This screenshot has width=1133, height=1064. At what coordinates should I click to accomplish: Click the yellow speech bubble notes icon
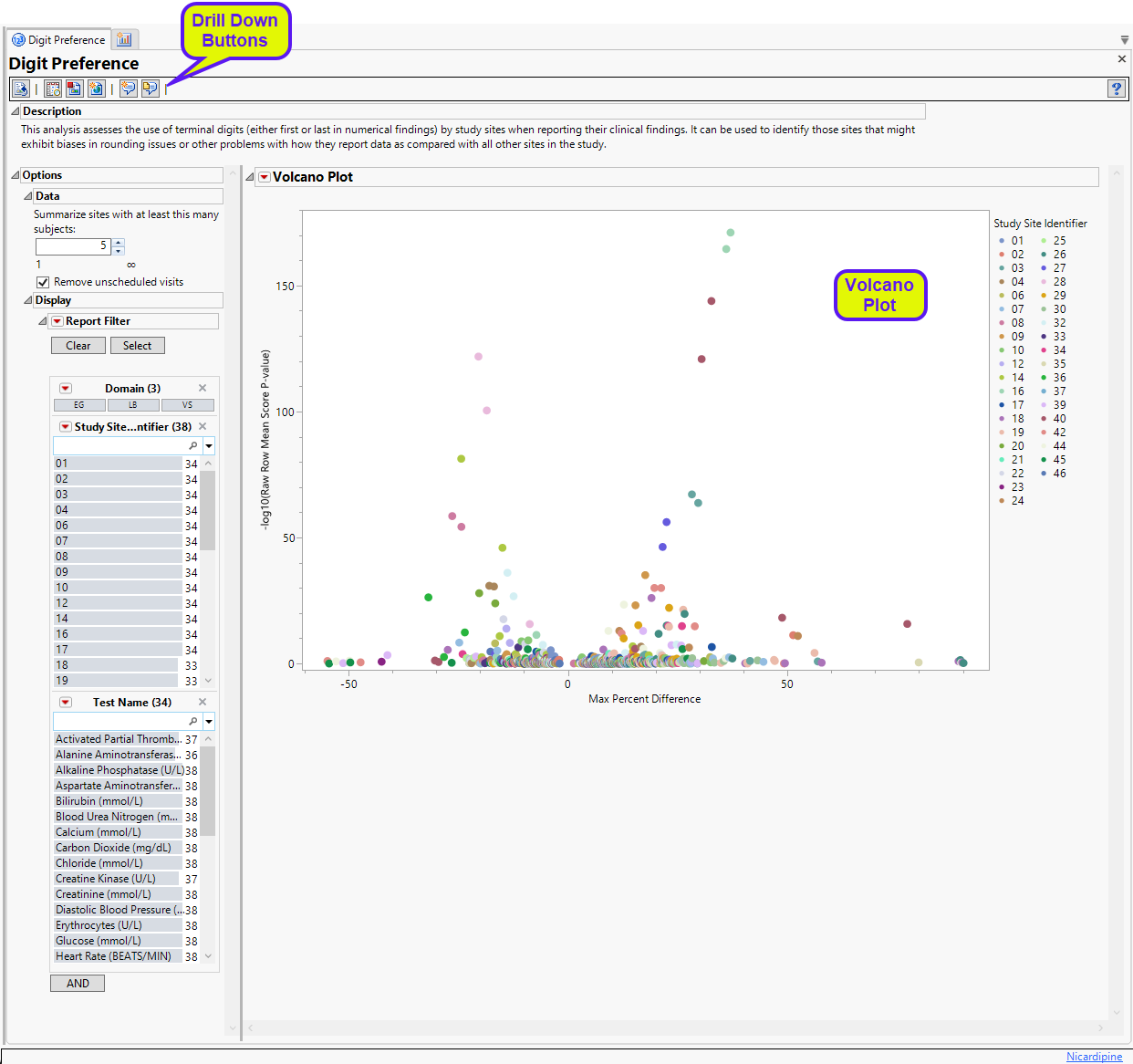[150, 89]
